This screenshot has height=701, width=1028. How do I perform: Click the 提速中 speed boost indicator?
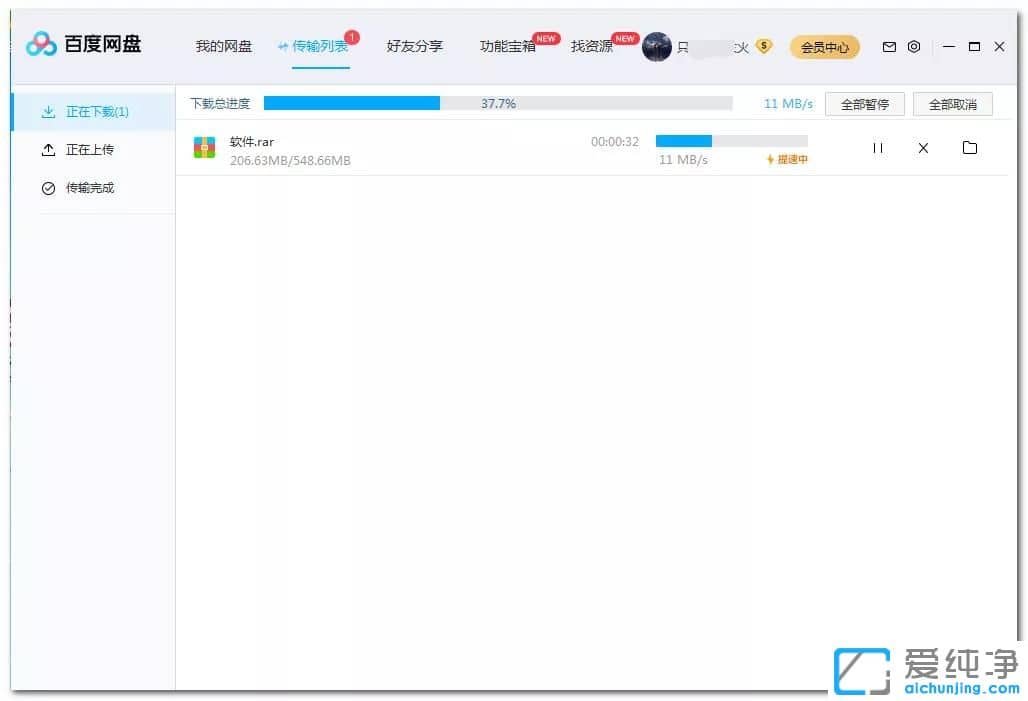point(787,160)
